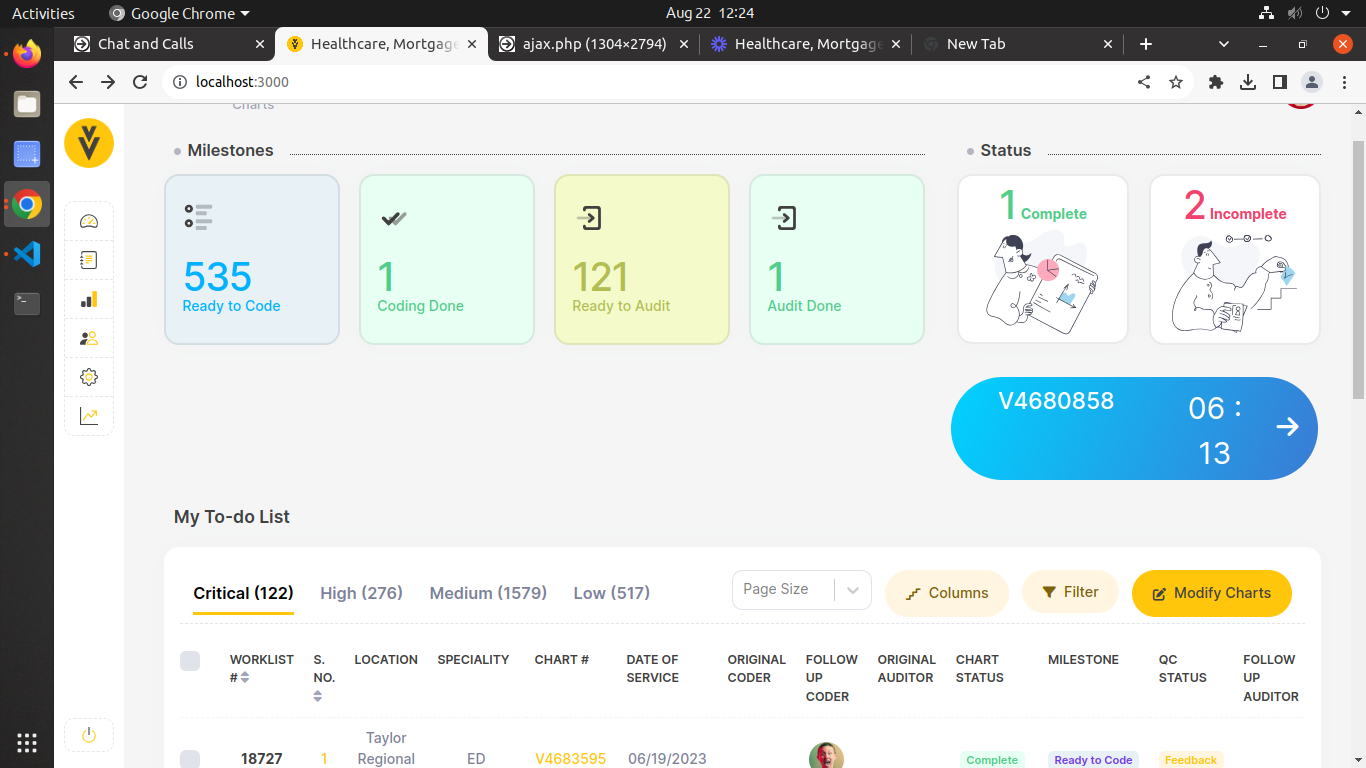Open the Ready to Code milestone card
Viewport: 1366px width, 768px height.
pos(252,260)
